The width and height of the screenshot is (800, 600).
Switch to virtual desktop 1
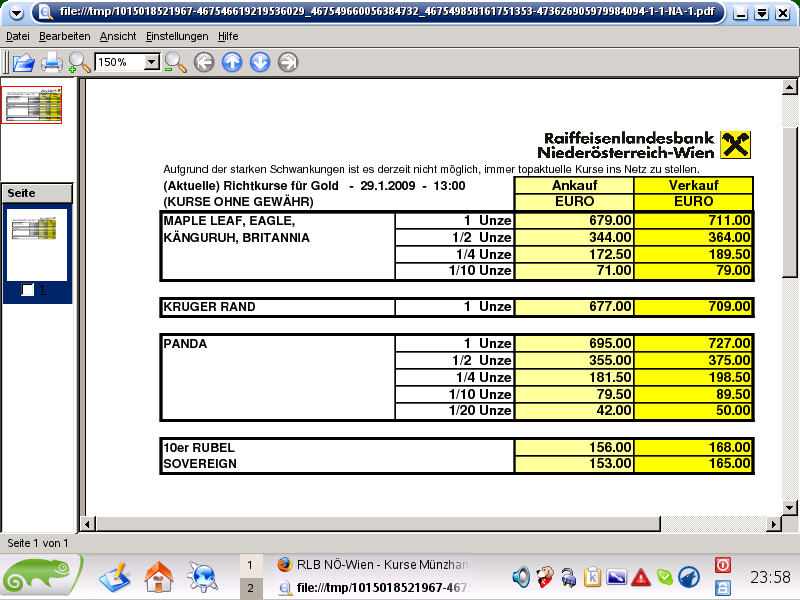251,565
